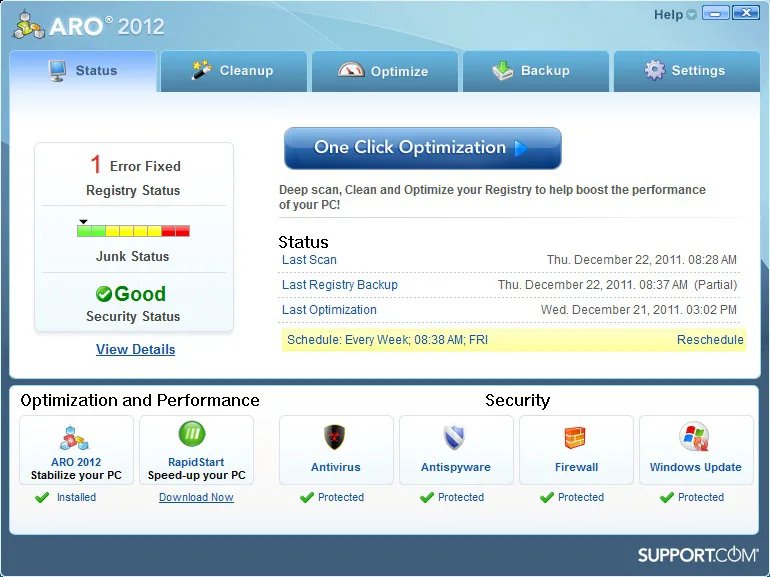The height and width of the screenshot is (577, 770).
Task: Select the Status tab
Action: (83, 71)
